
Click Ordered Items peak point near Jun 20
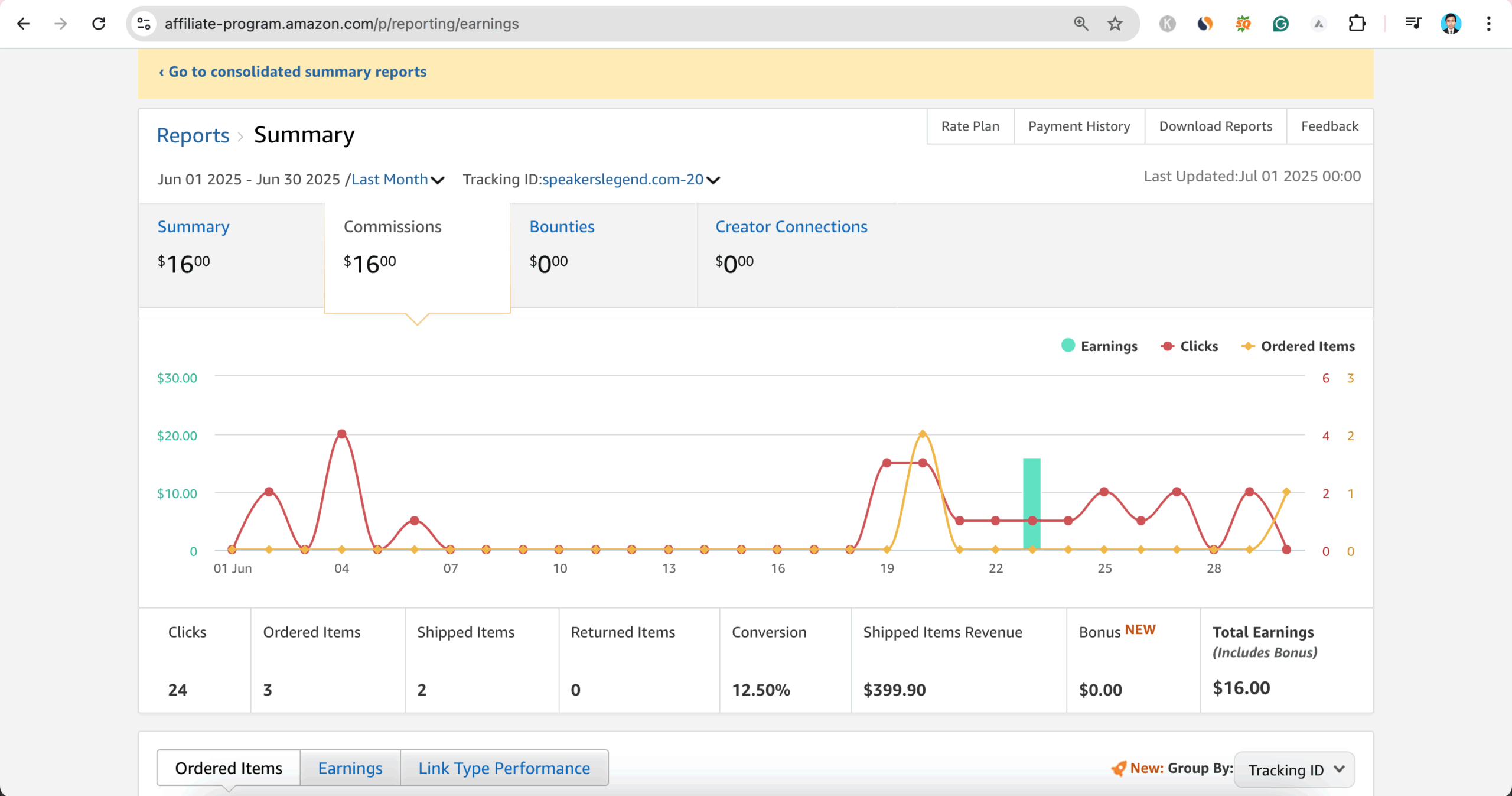tap(923, 434)
